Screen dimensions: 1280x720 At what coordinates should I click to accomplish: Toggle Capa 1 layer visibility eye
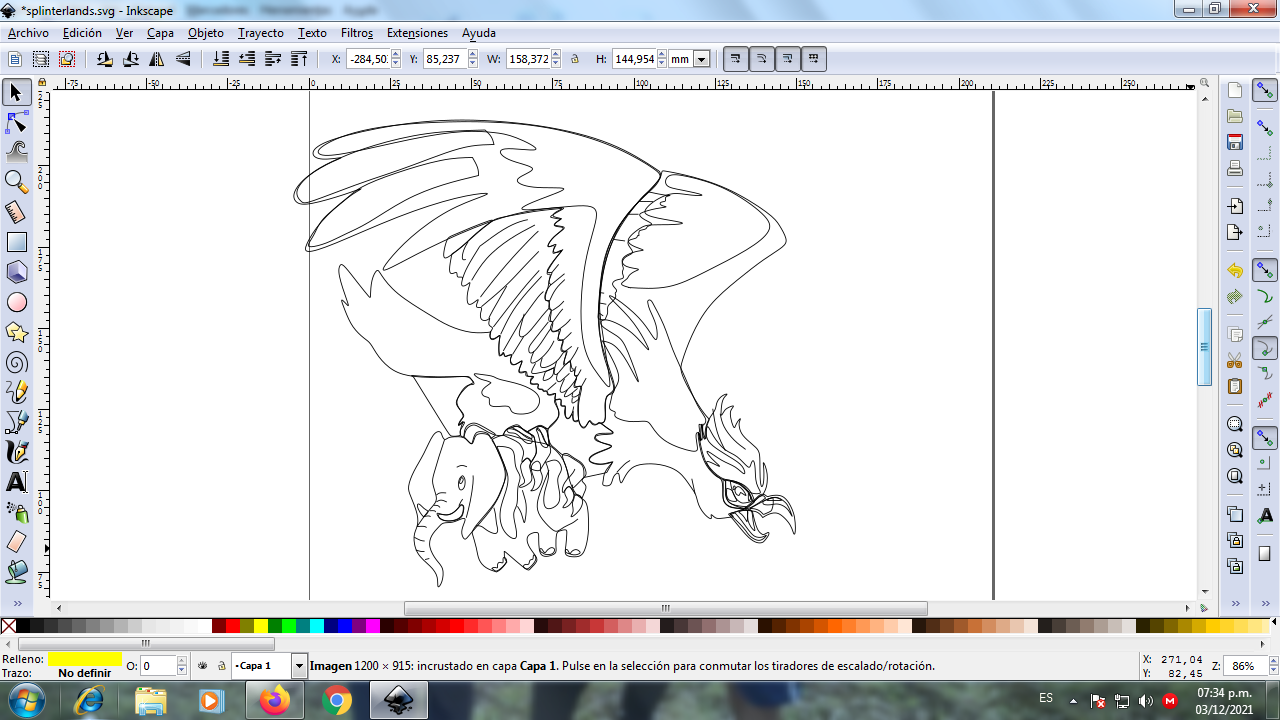tap(203, 665)
